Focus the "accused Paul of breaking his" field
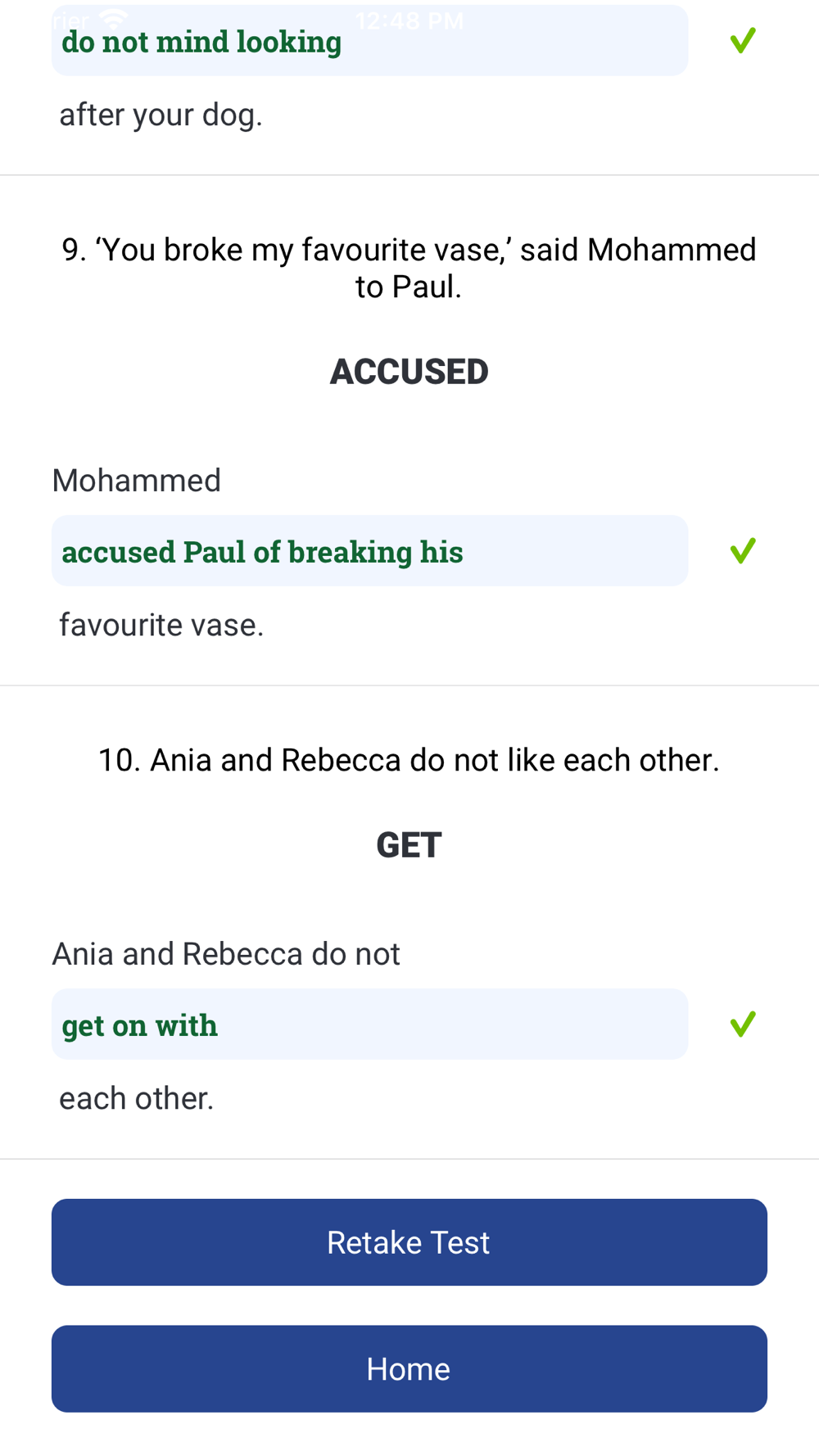Screen dimensions: 819x1456 tap(369, 551)
